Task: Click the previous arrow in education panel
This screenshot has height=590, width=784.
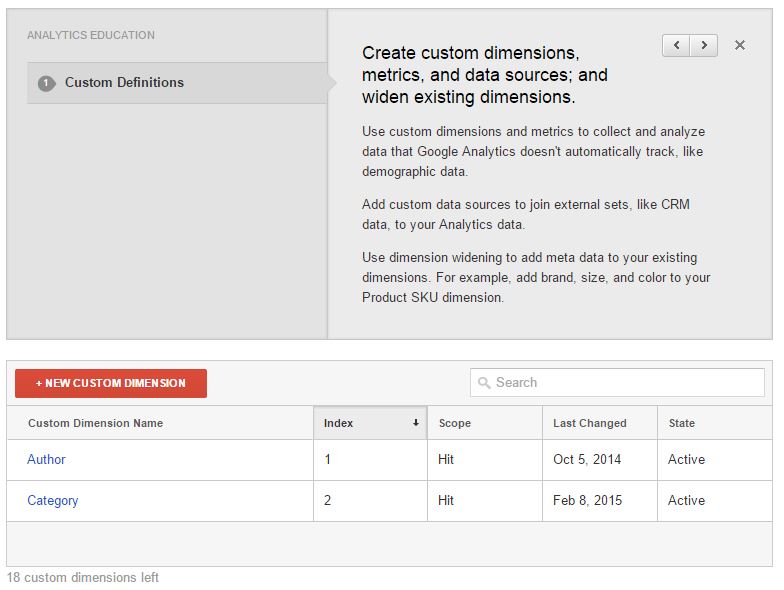Action: click(x=676, y=45)
